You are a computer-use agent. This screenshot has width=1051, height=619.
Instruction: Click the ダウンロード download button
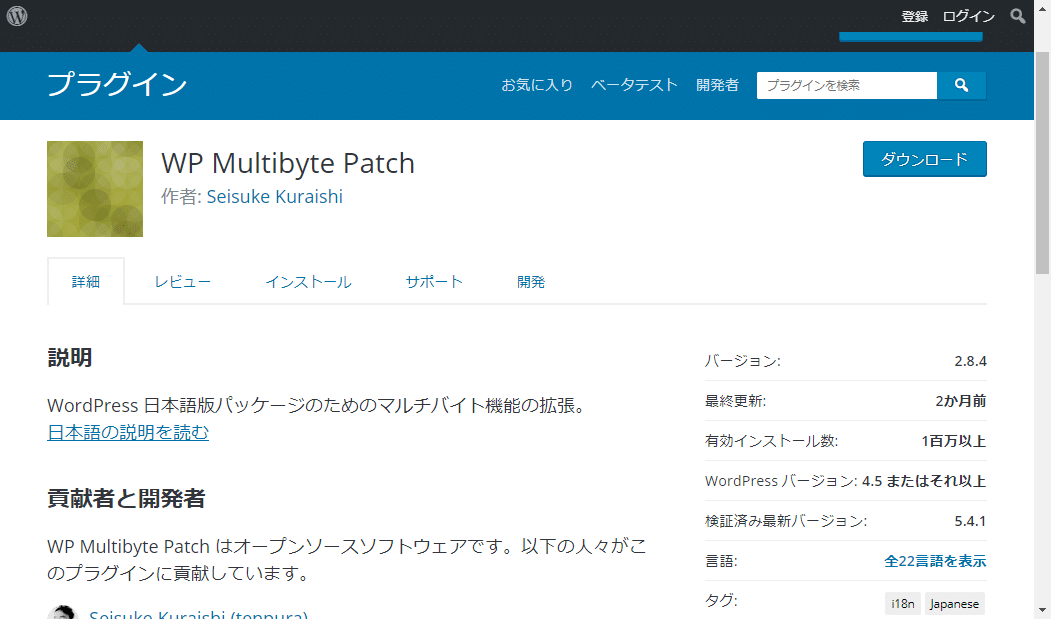coord(924,159)
